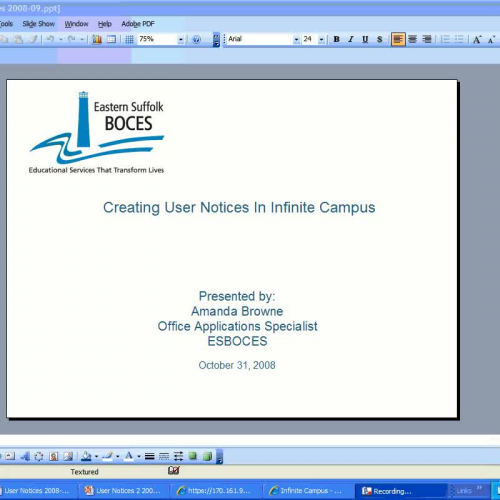Image resolution: width=500 pixels, height=500 pixels.
Task: Open the Adobe PDF menu
Action: click(138, 24)
